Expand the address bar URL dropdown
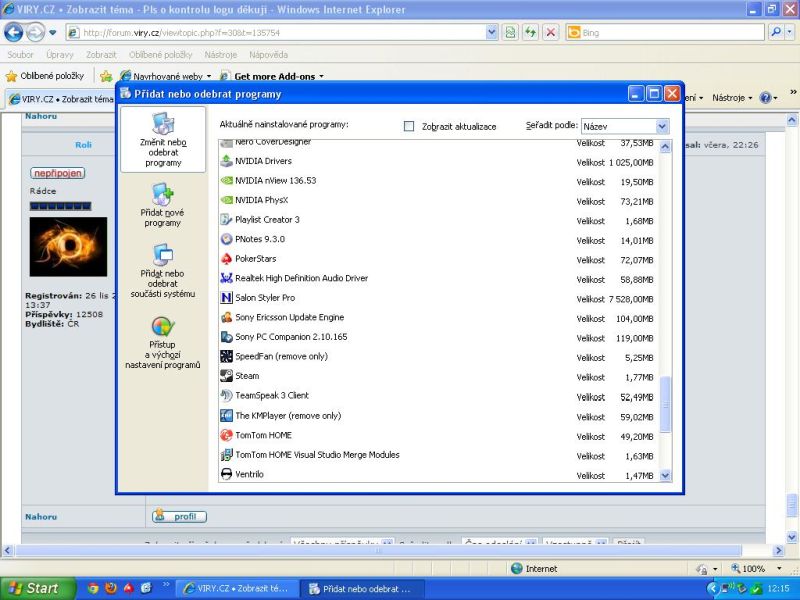 (491, 33)
